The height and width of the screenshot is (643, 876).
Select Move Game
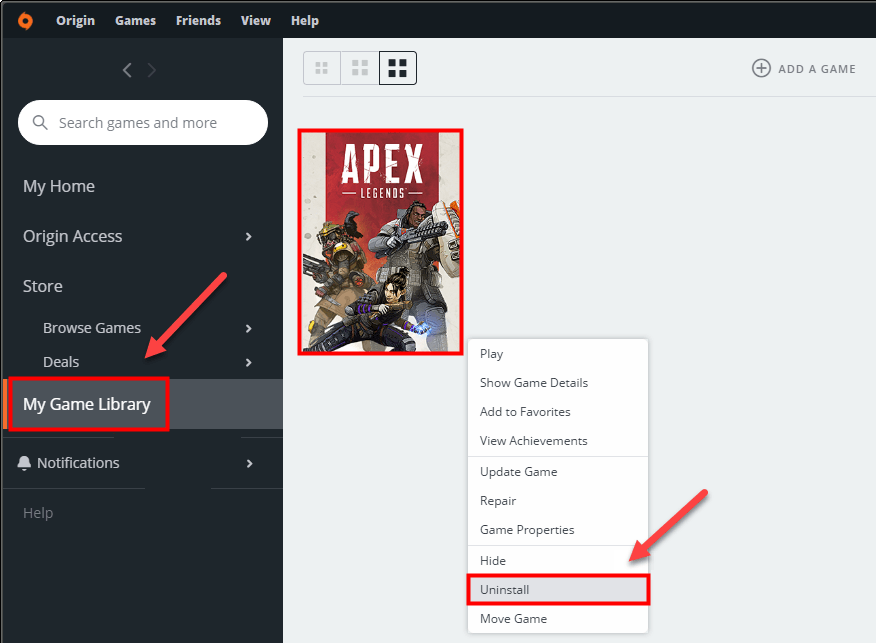[558, 619]
